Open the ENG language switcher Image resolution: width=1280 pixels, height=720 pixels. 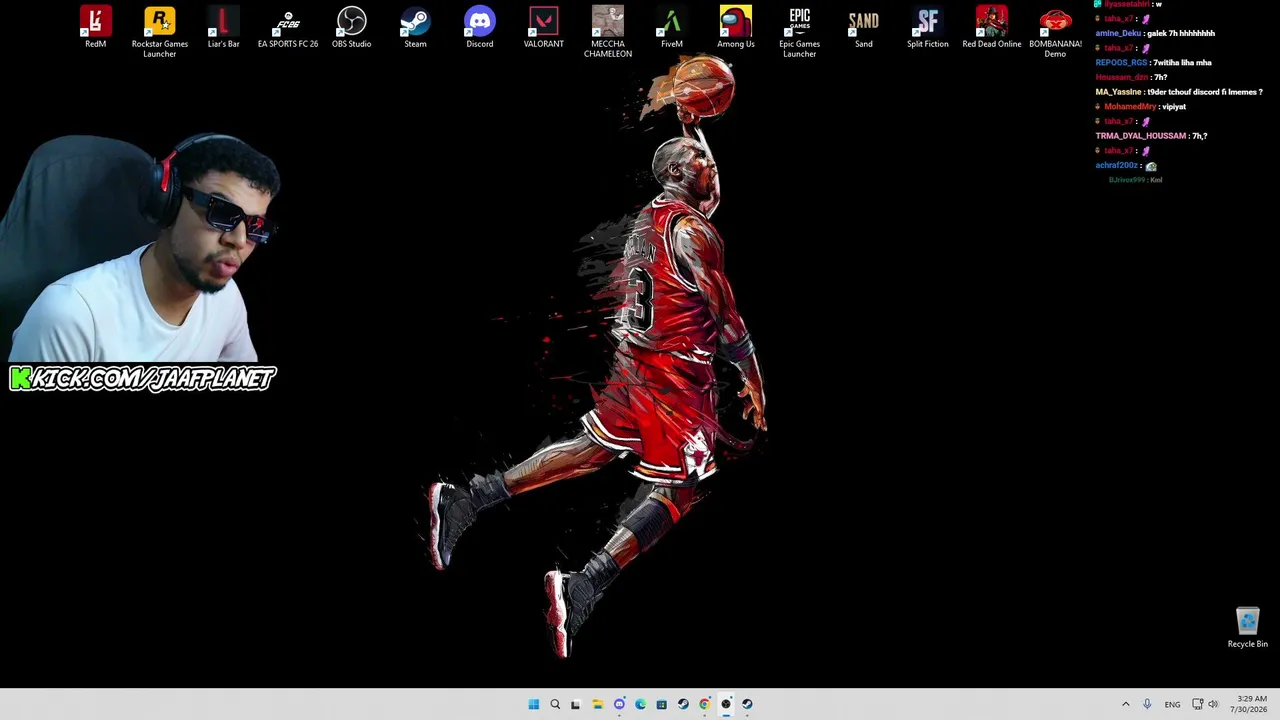point(1172,704)
